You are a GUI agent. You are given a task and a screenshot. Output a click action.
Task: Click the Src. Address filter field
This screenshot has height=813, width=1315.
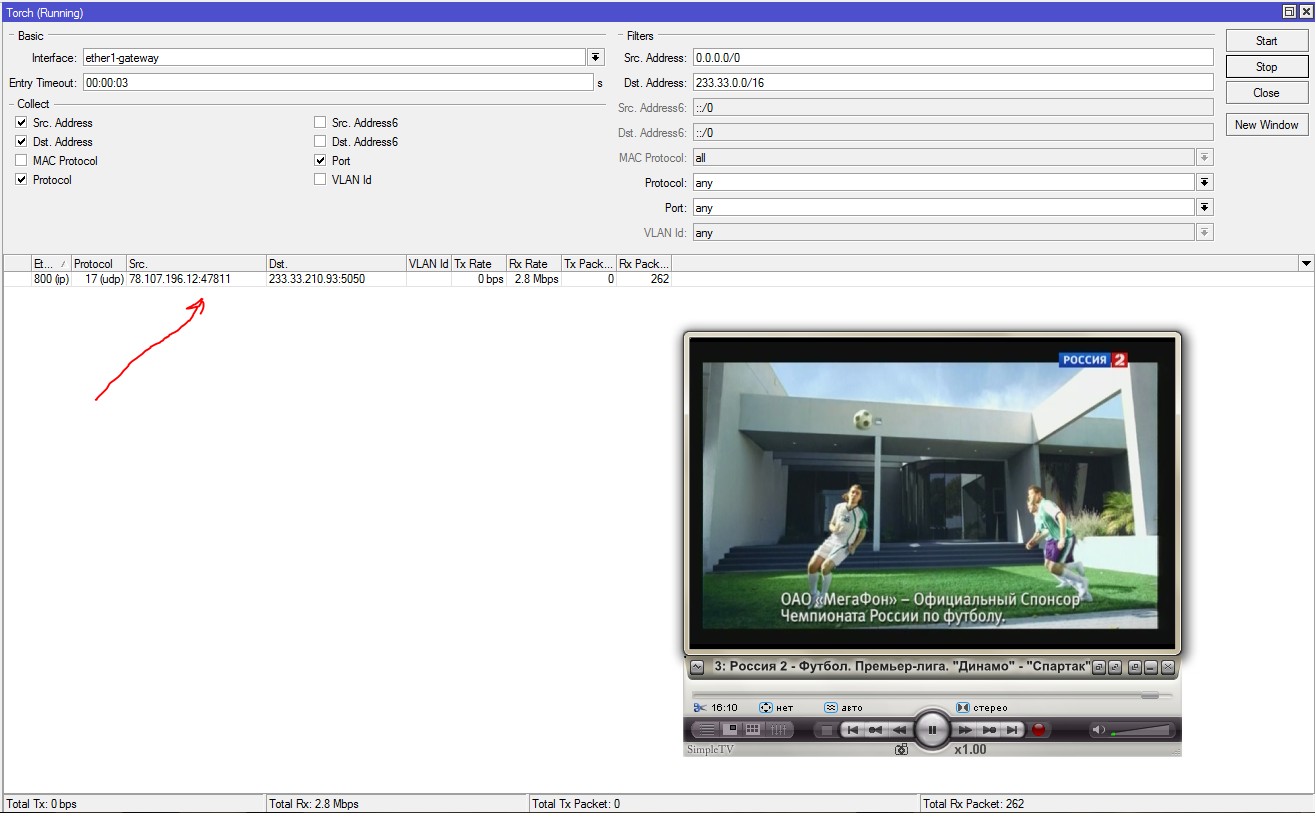point(953,58)
